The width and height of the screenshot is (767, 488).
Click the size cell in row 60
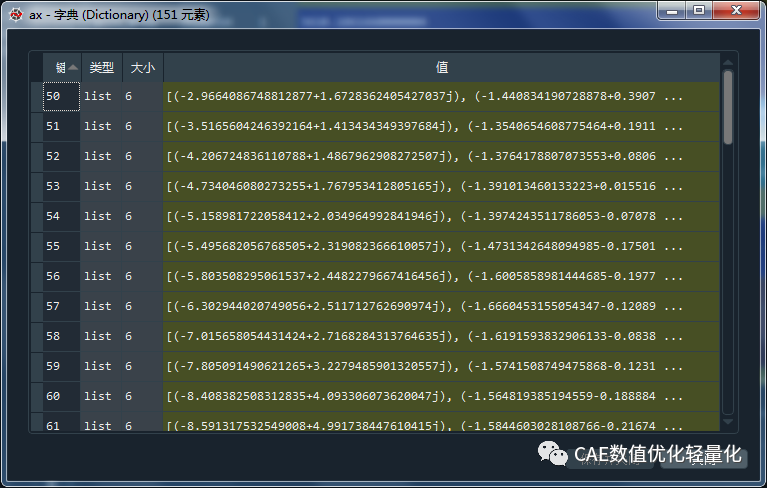pos(142,396)
